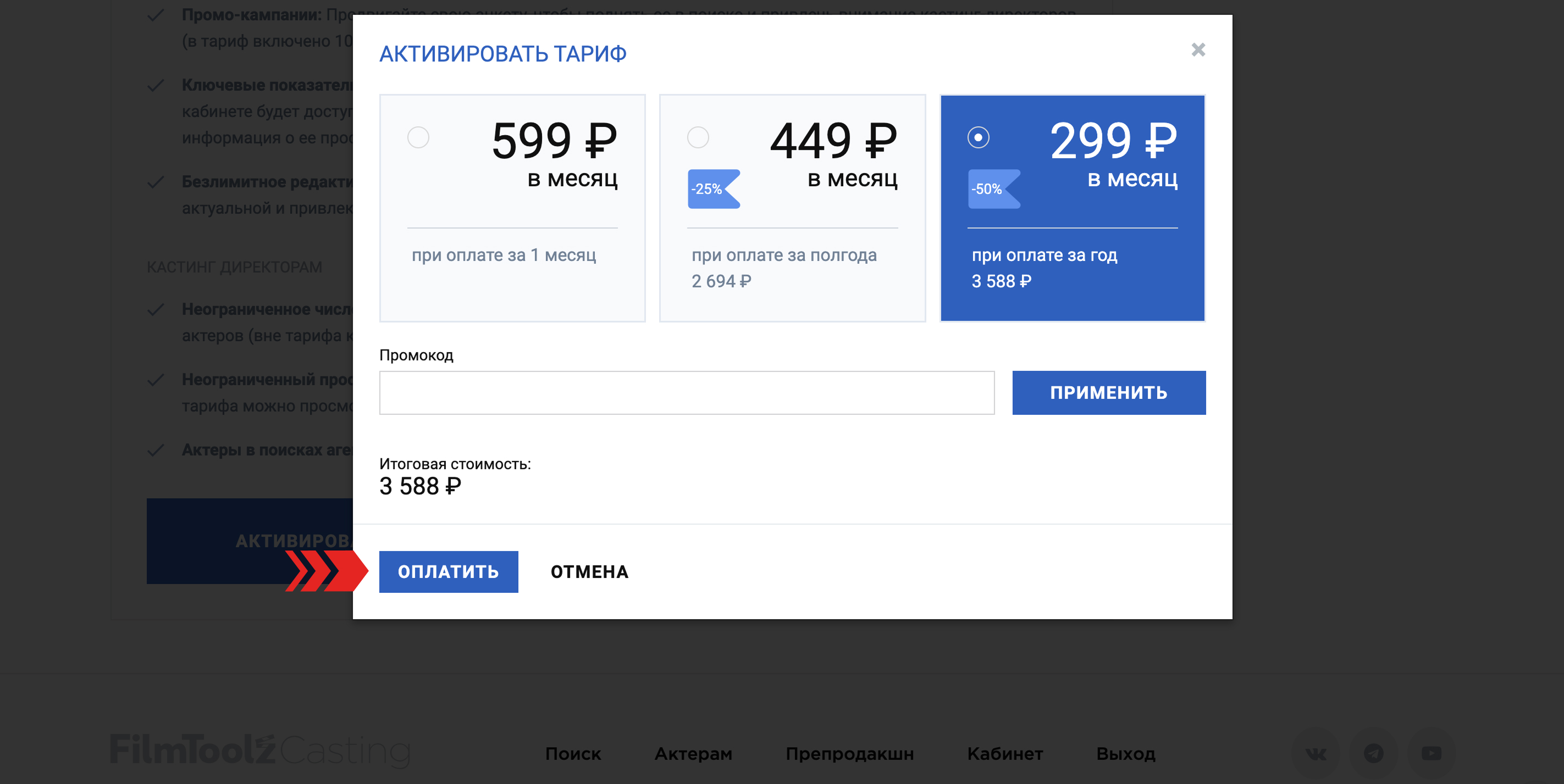Viewport: 1564px width, 784px height.
Task: Close the tariff activation dialog
Action: pyautogui.click(x=1197, y=50)
